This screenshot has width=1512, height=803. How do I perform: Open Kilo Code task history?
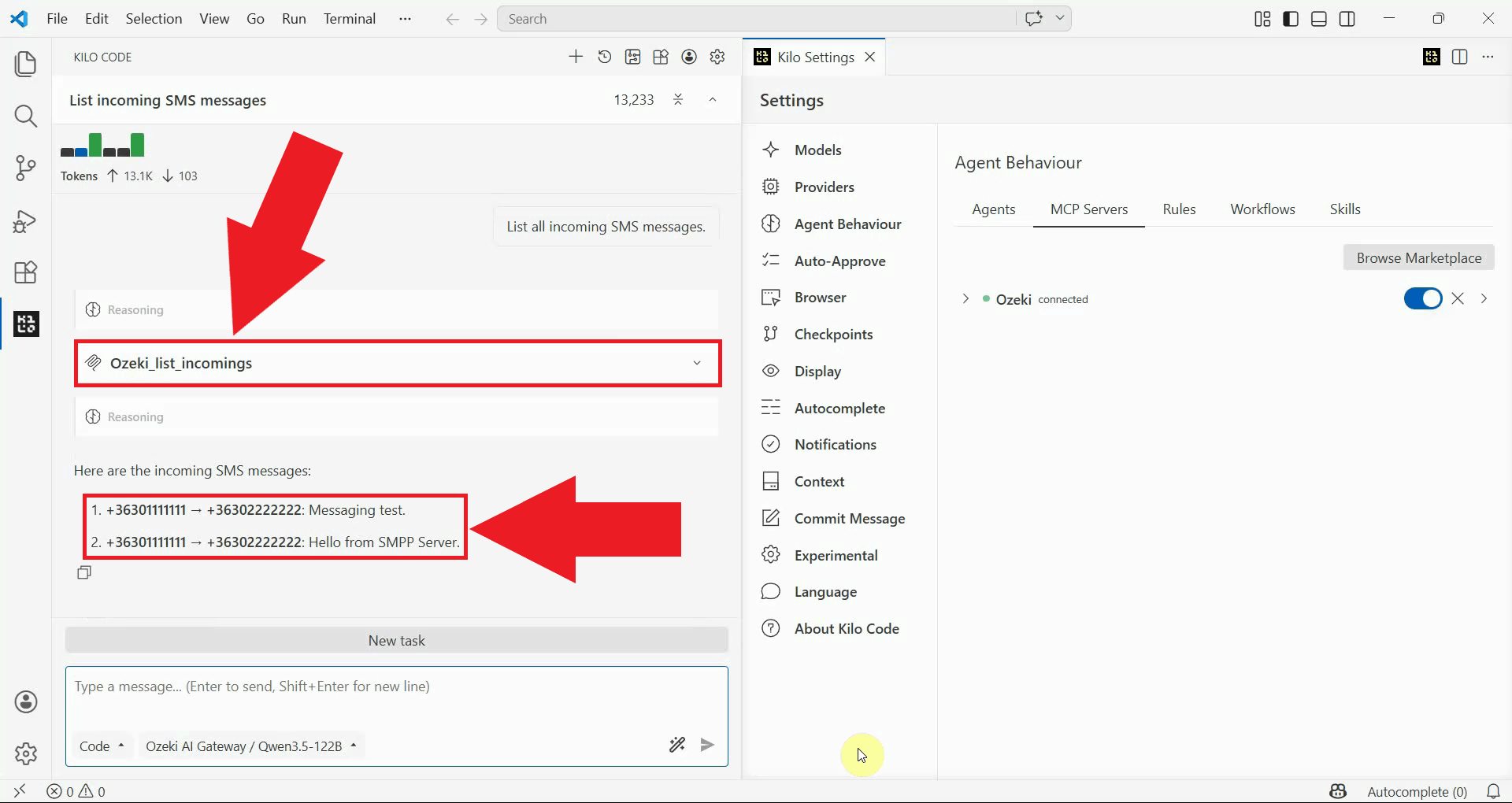click(x=604, y=57)
